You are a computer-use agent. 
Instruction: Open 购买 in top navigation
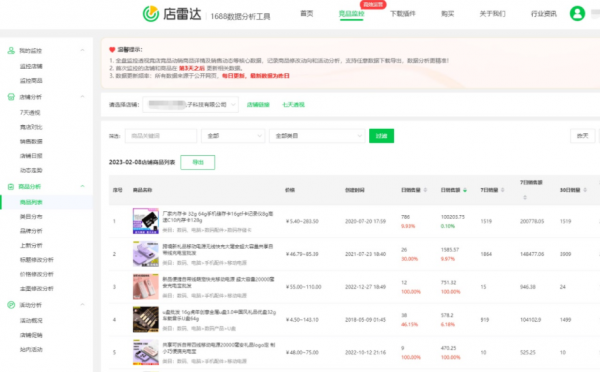[x=447, y=14]
